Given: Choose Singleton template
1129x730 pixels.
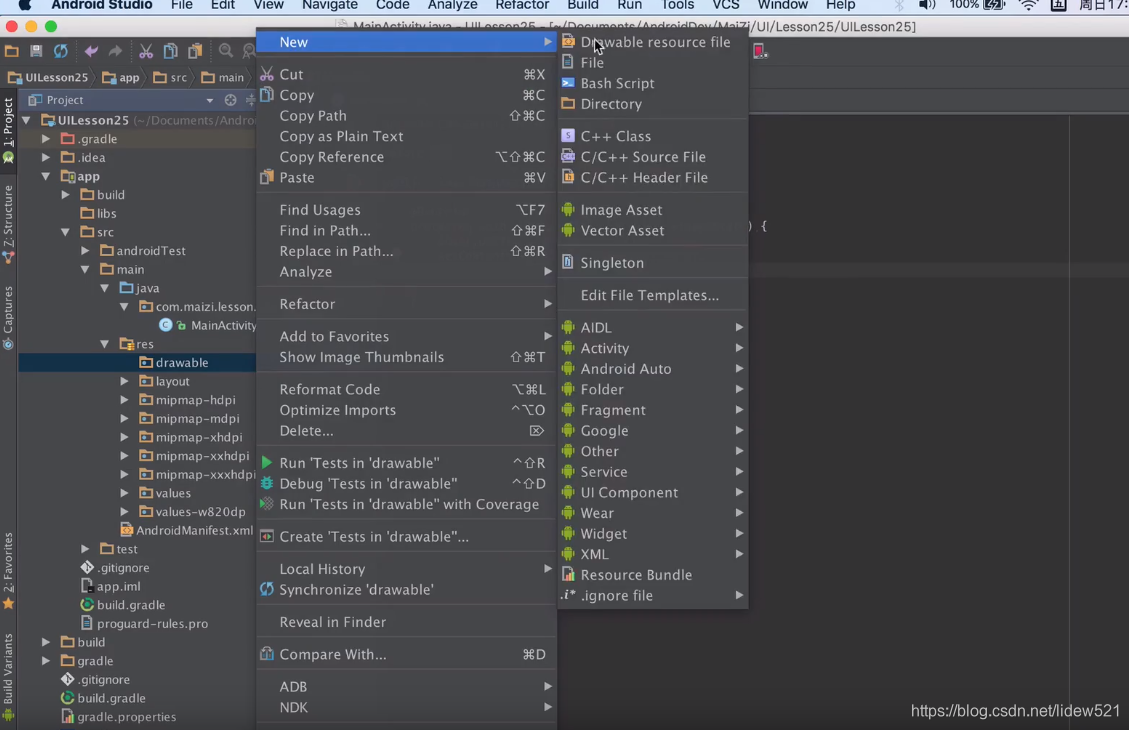Looking at the screenshot, I should [x=652, y=263].
